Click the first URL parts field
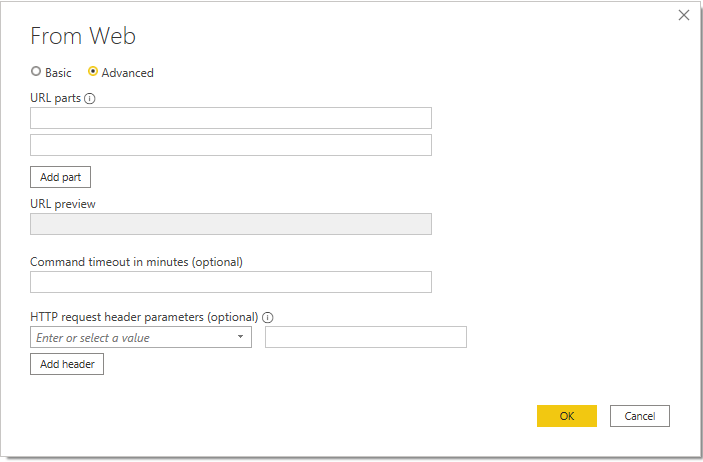Screen dimensions: 703x462 231,118
